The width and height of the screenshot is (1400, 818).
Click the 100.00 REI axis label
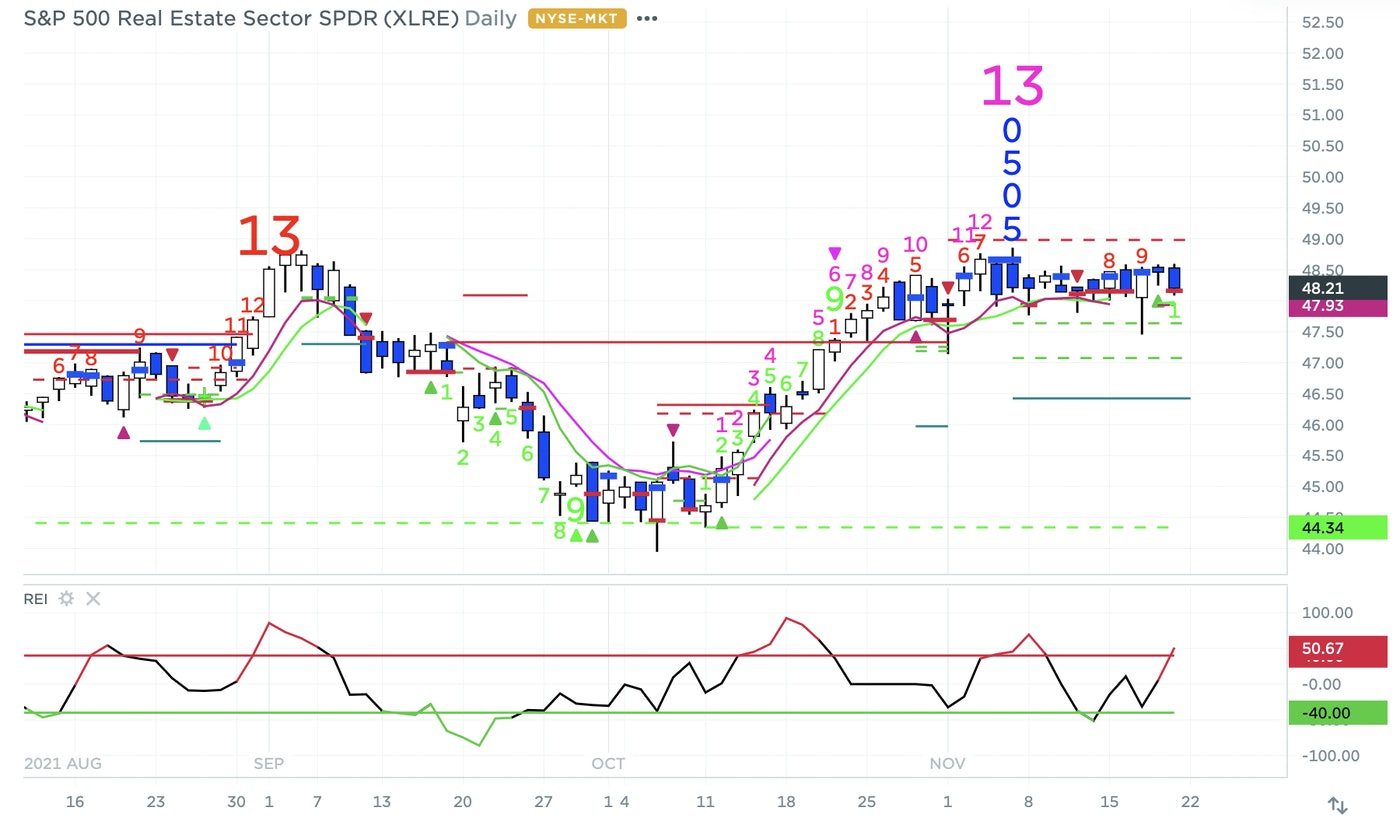click(1327, 613)
